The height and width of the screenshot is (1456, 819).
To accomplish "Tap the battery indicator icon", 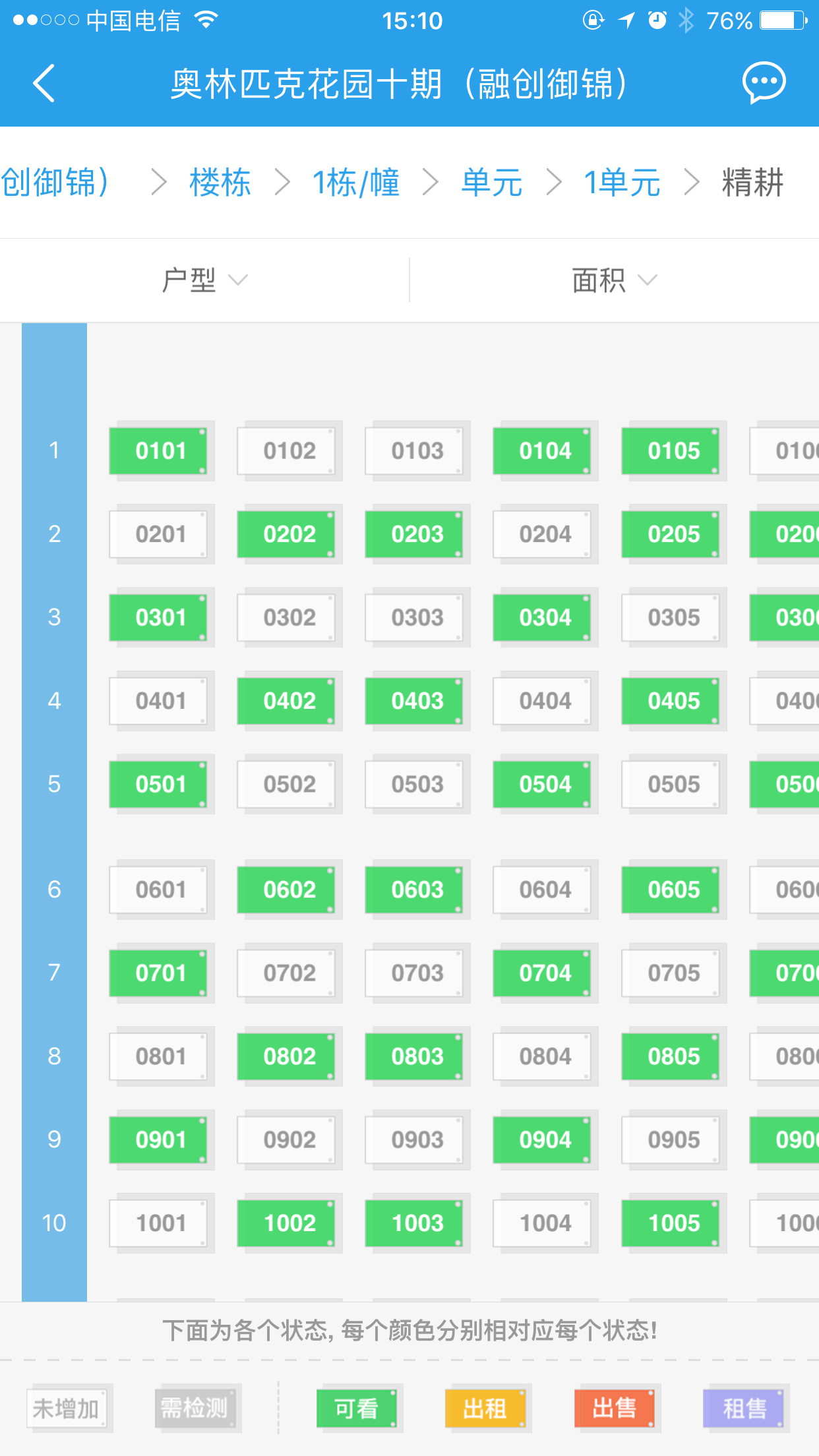I will pos(783,20).
